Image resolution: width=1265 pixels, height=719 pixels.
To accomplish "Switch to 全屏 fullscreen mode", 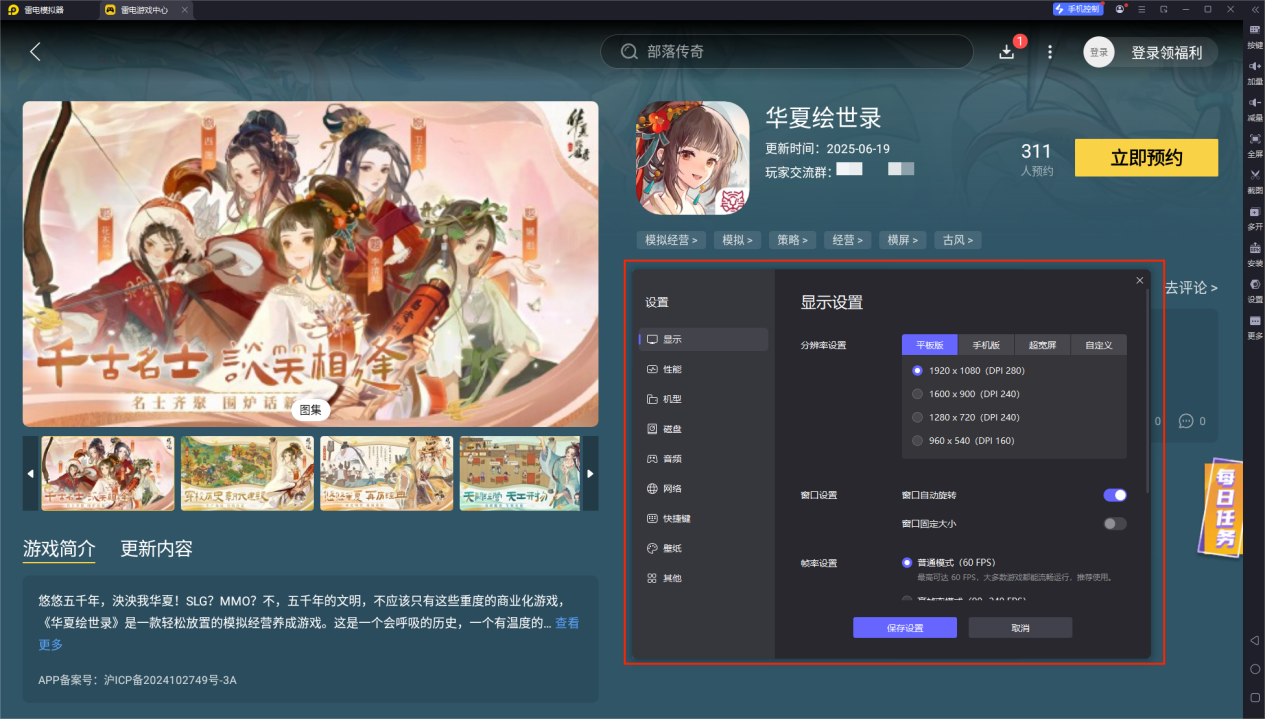I will pyautogui.click(x=1255, y=145).
